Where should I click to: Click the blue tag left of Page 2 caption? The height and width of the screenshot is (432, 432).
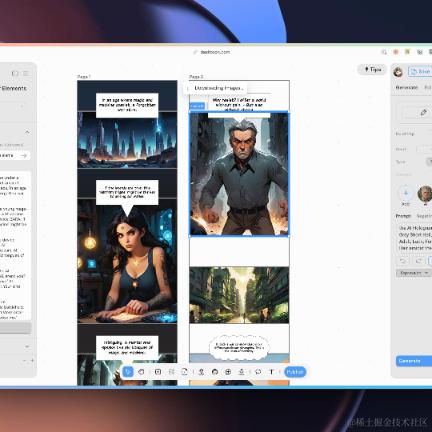197,106
